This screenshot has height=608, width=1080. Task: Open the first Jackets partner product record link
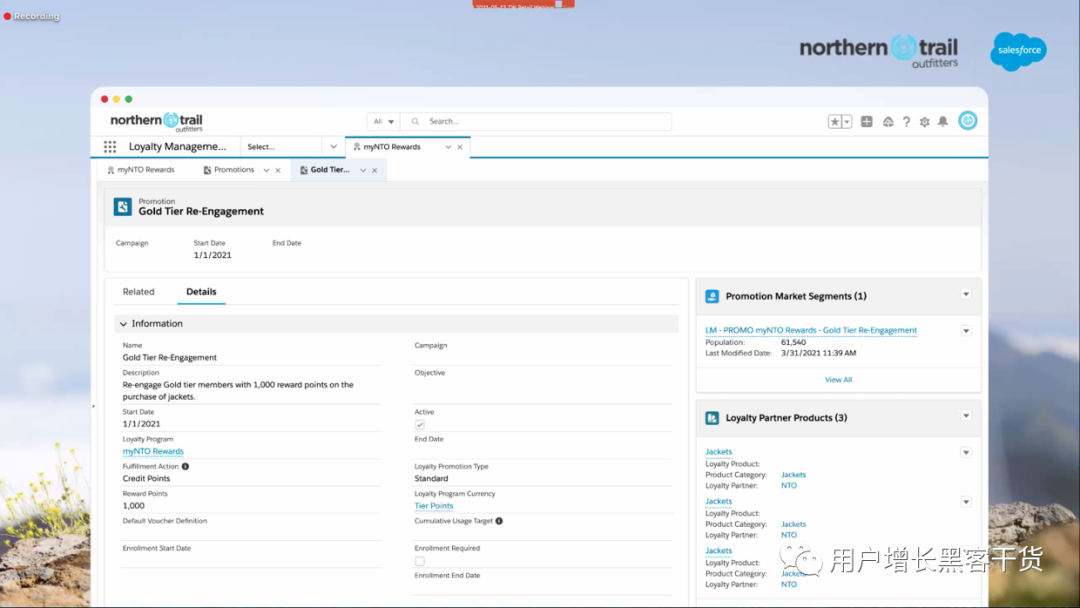click(x=718, y=452)
